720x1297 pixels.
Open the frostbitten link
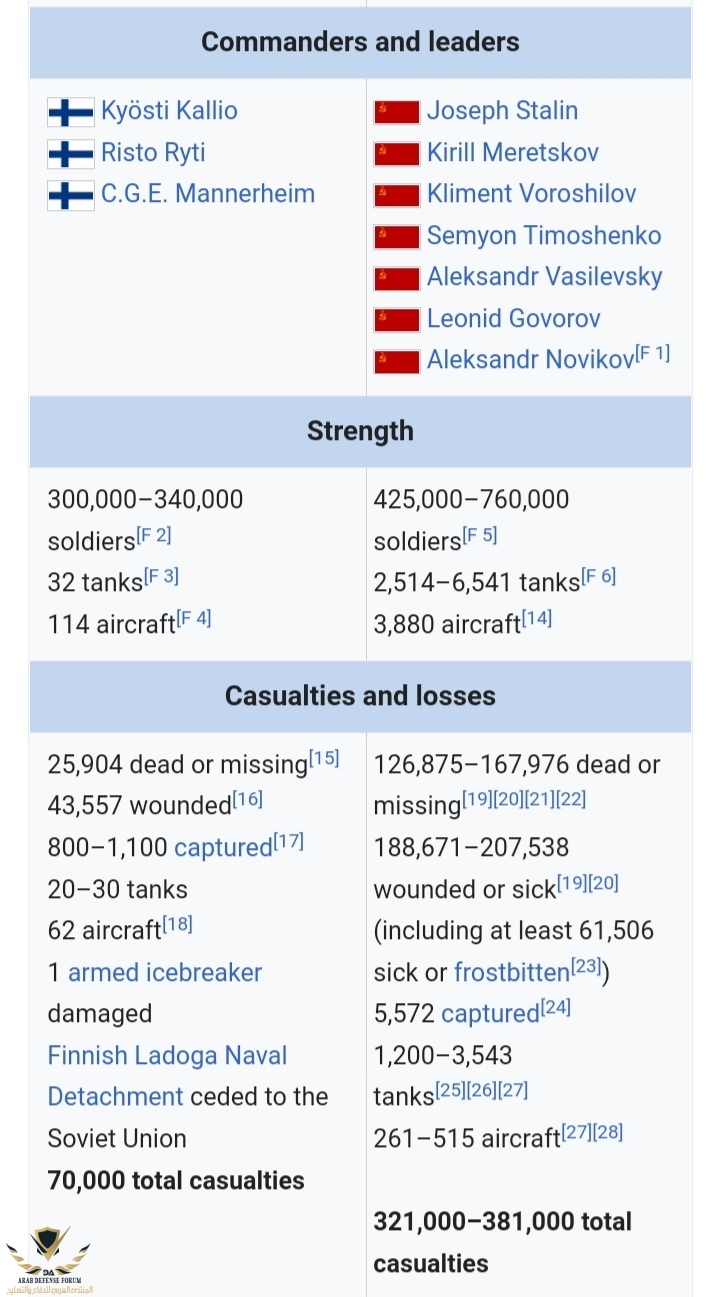pos(511,973)
